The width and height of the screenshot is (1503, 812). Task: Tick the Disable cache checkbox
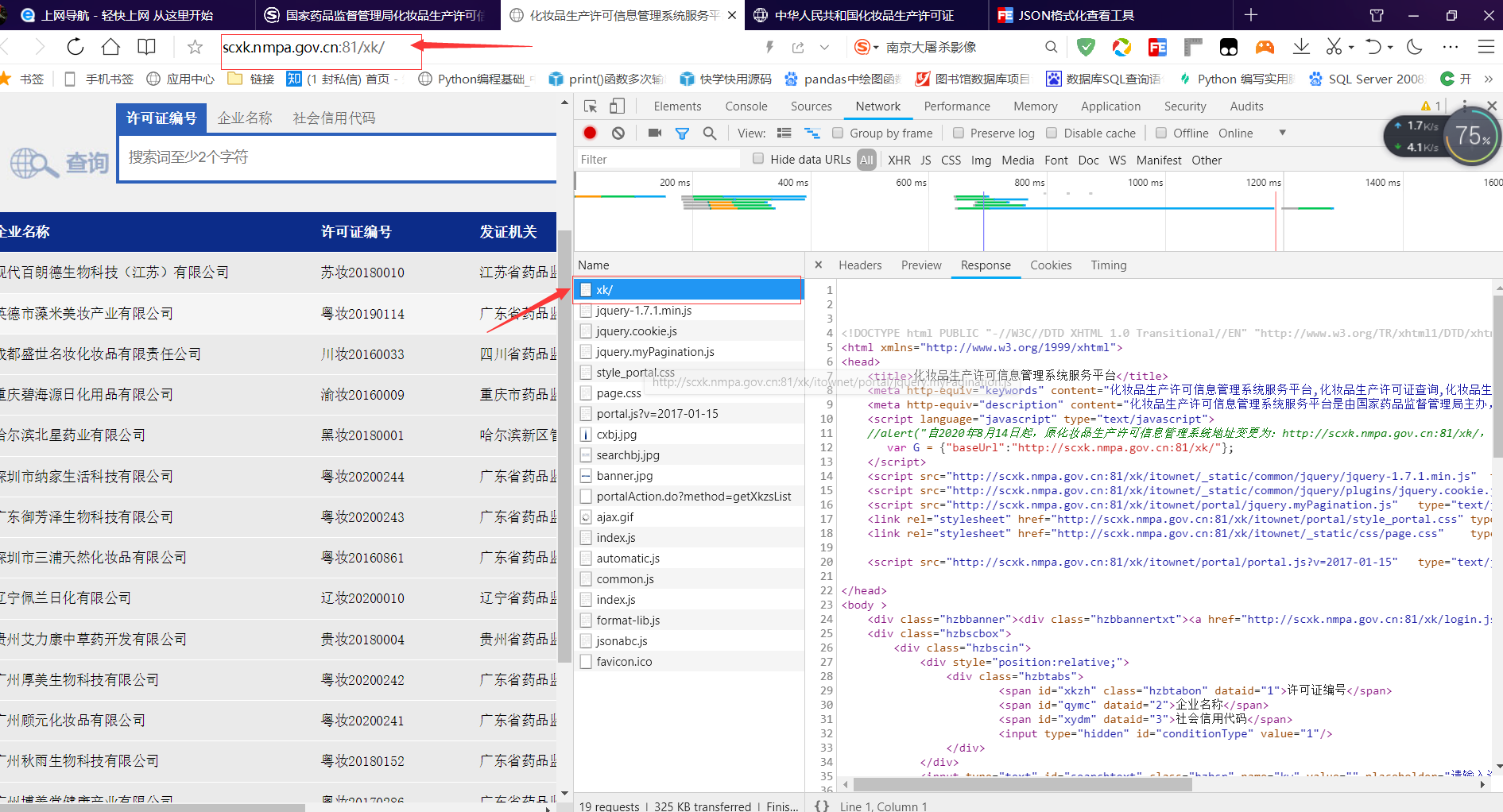[x=1052, y=133]
